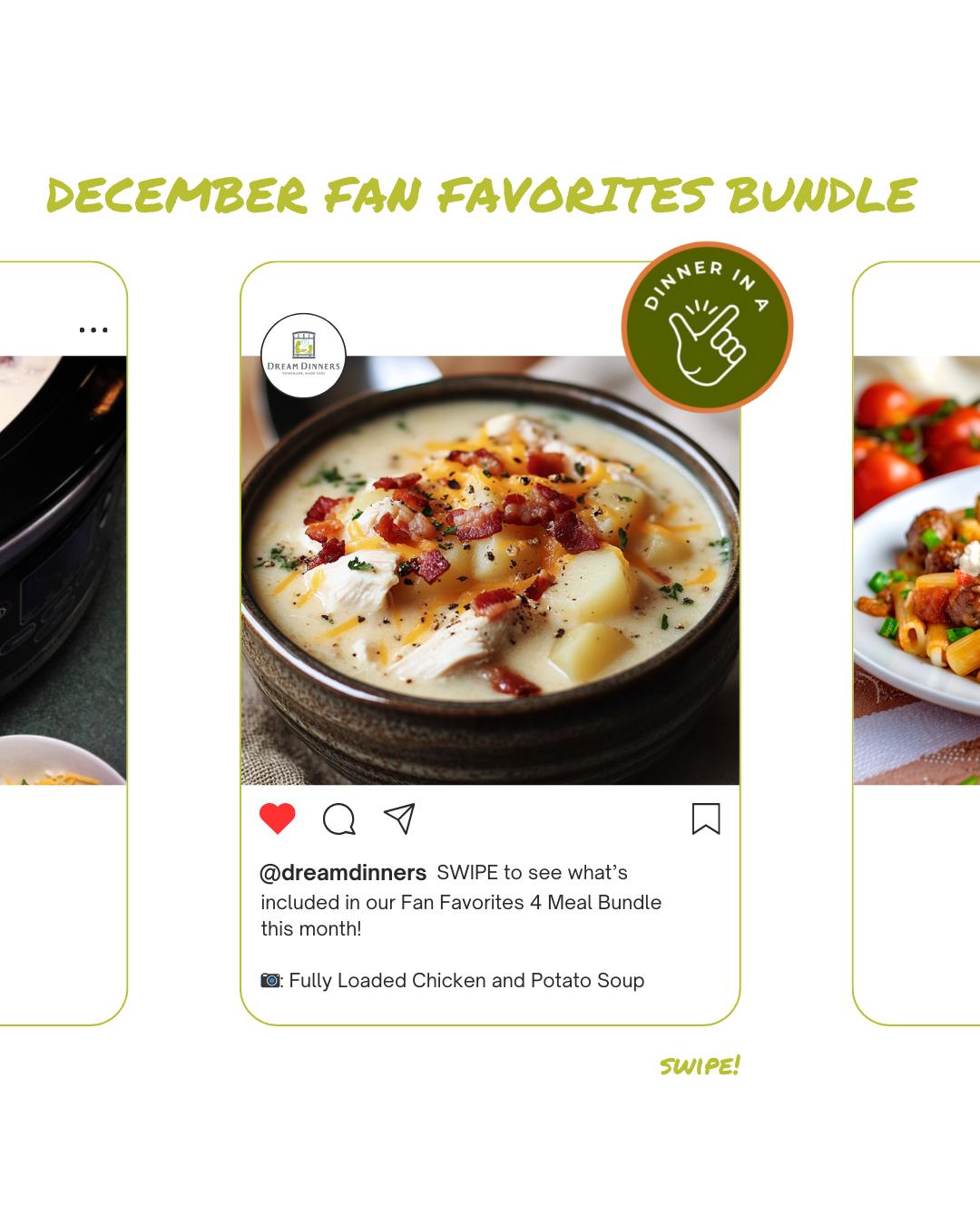Click the Fully Loaded Chicken and Potato Soup caption
980x1225 pixels.
(x=466, y=980)
